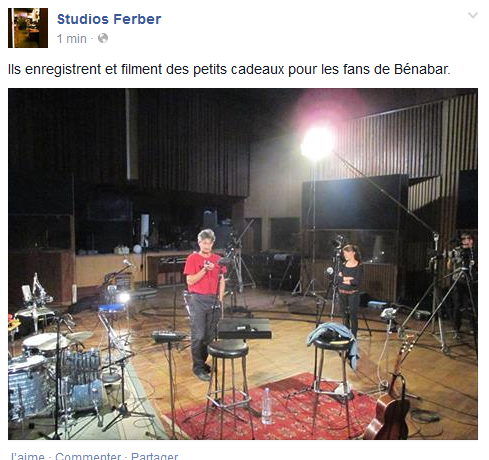489x460 pixels.
Task: Click the black music stand in the photo
Action: [244, 328]
